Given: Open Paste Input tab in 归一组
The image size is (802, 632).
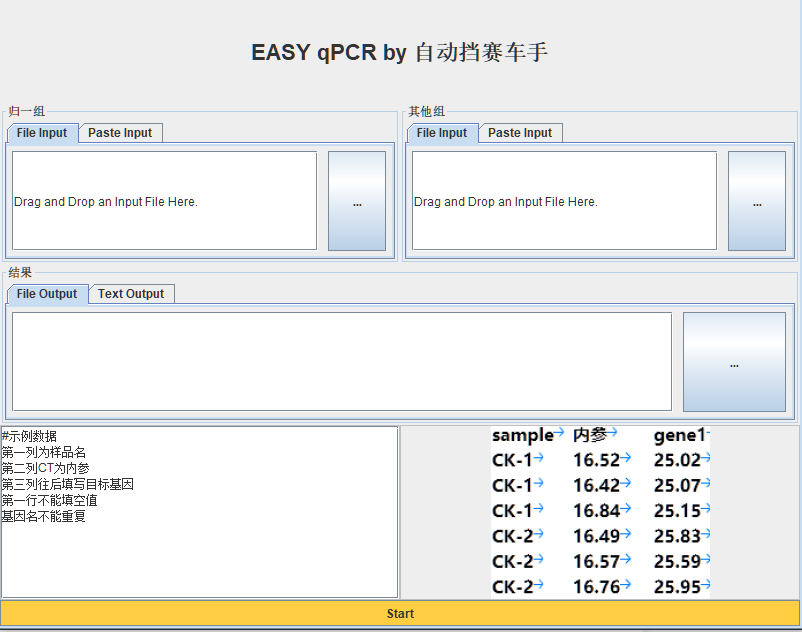Looking at the screenshot, I should (x=120, y=133).
